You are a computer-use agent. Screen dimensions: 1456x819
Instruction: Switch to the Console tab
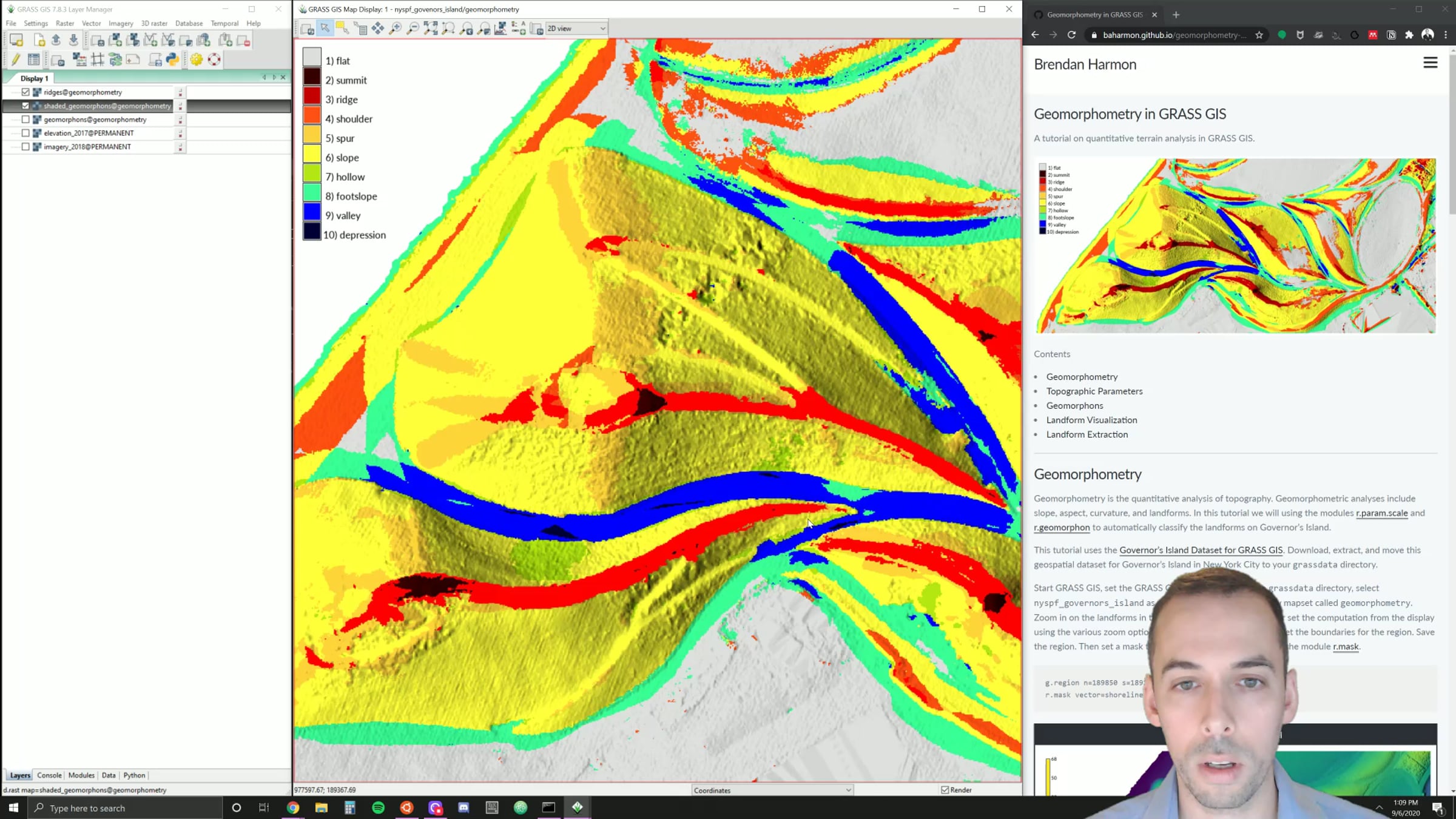(x=49, y=775)
